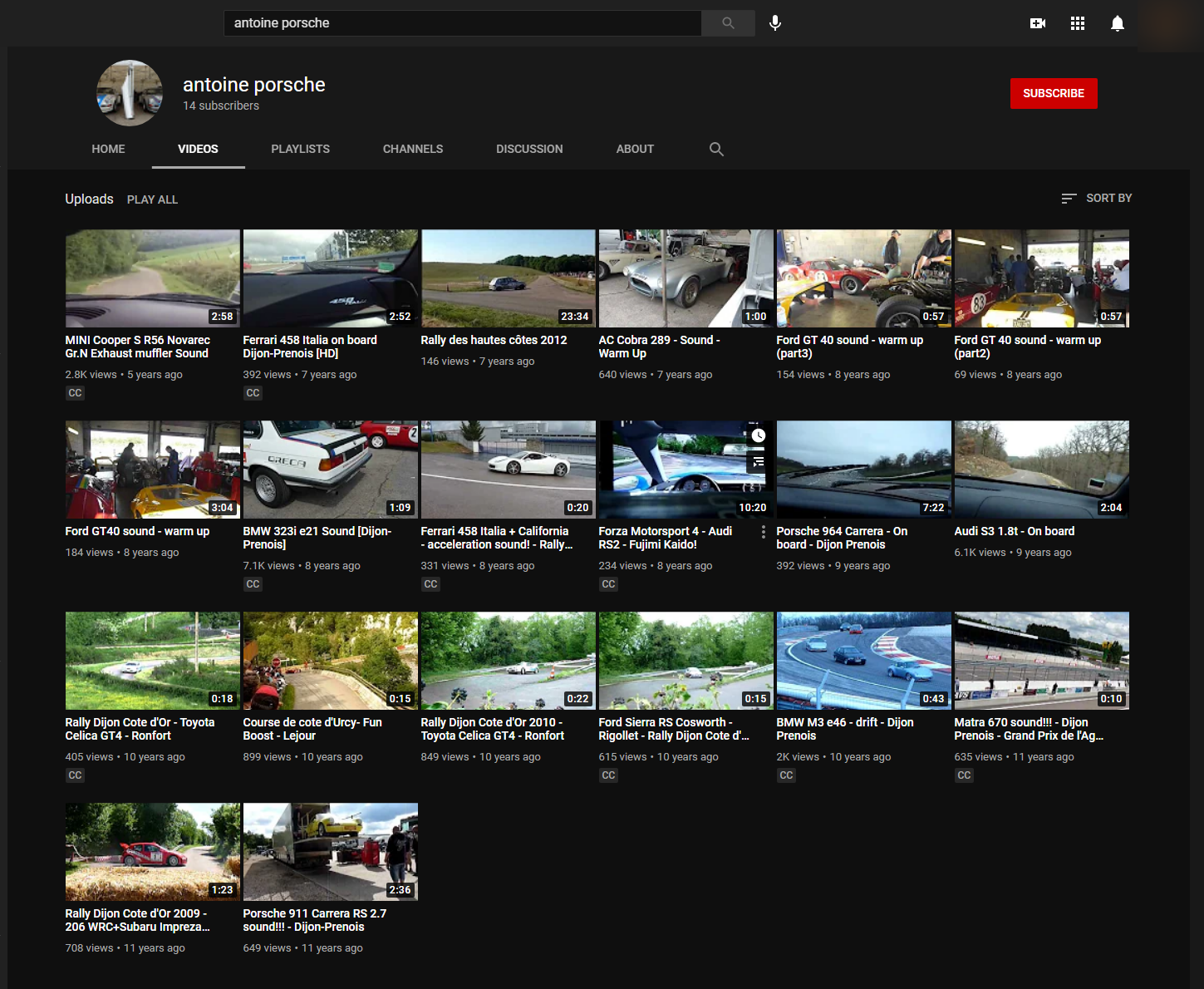Click CC badge under Ferrari 458 + California video
1204x989 pixels.
pyautogui.click(x=430, y=584)
